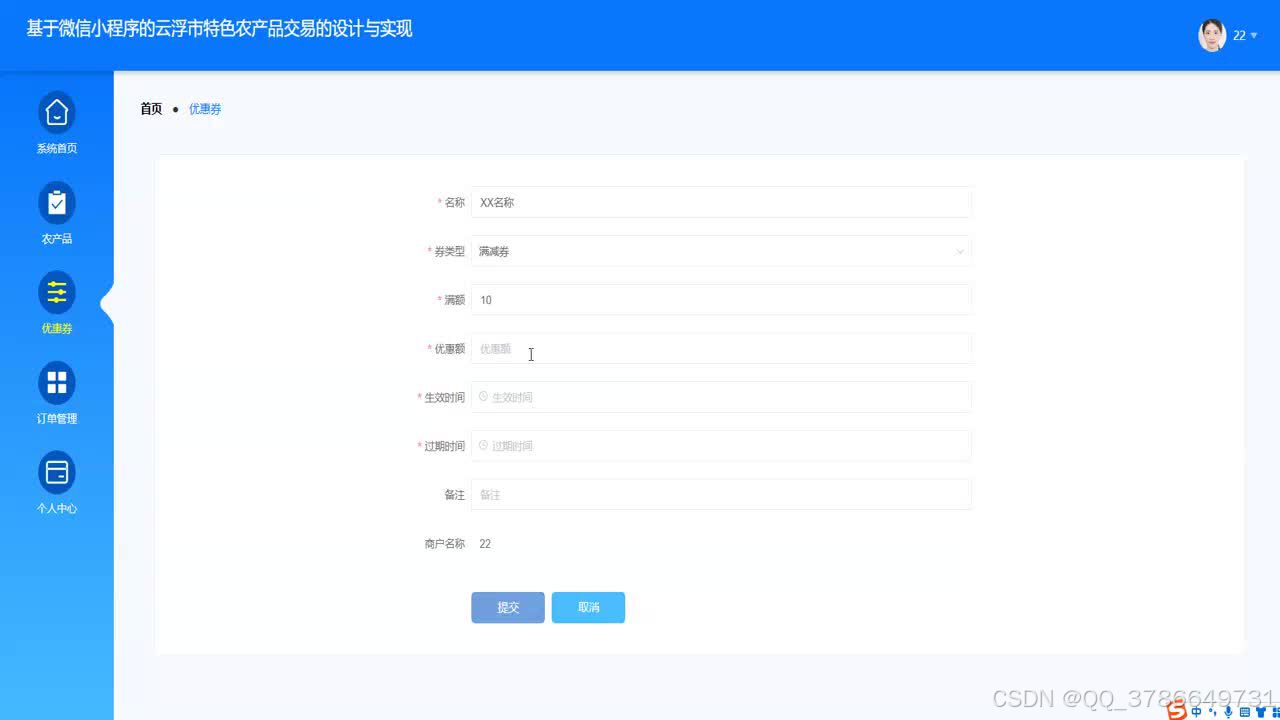
Task: Click the 优惠券 sliders icon in sidebar
Action: [57, 294]
